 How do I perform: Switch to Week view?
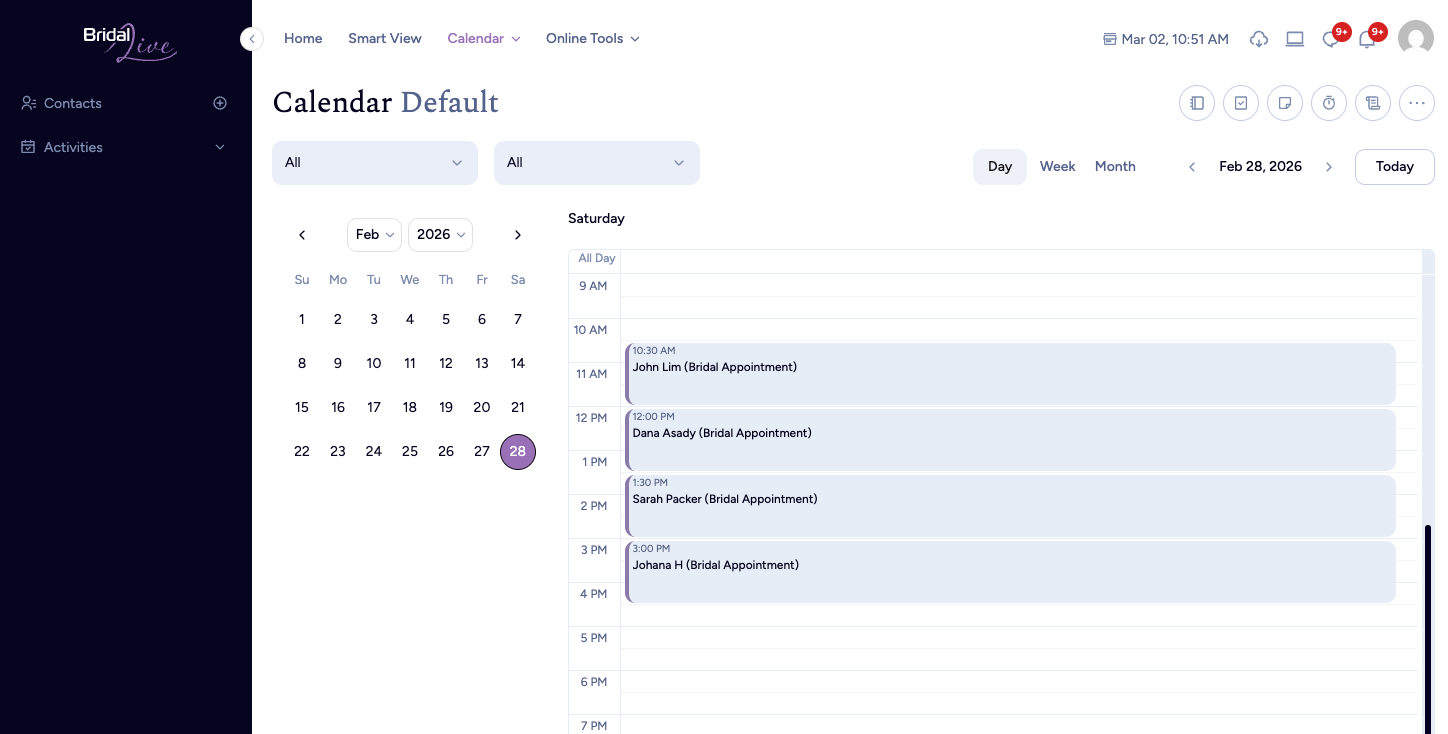(x=1057, y=166)
